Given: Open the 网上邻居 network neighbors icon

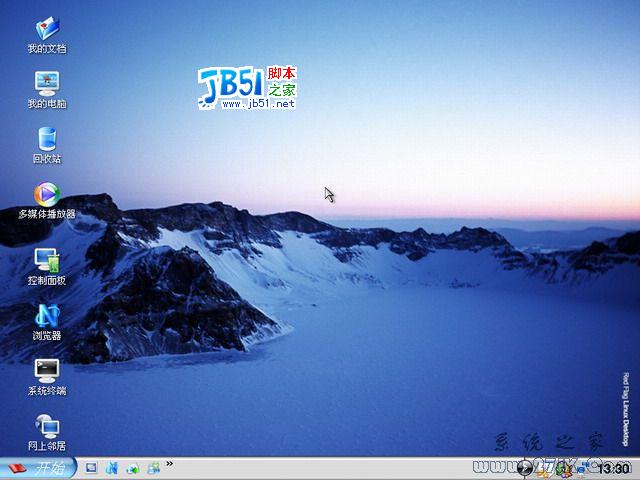Looking at the screenshot, I should click(x=46, y=427).
